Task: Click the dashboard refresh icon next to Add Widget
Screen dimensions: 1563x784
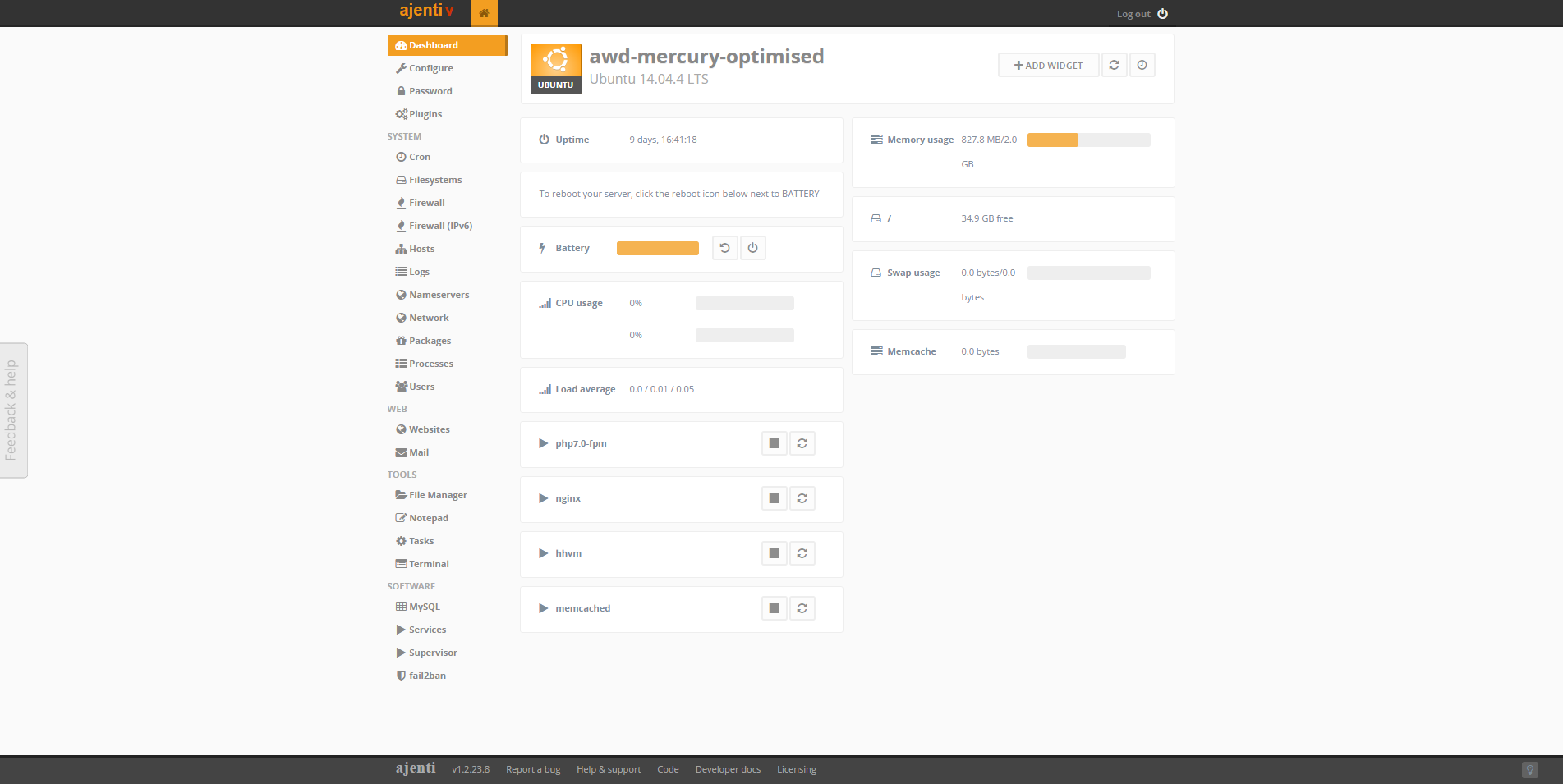Action: (x=1114, y=65)
